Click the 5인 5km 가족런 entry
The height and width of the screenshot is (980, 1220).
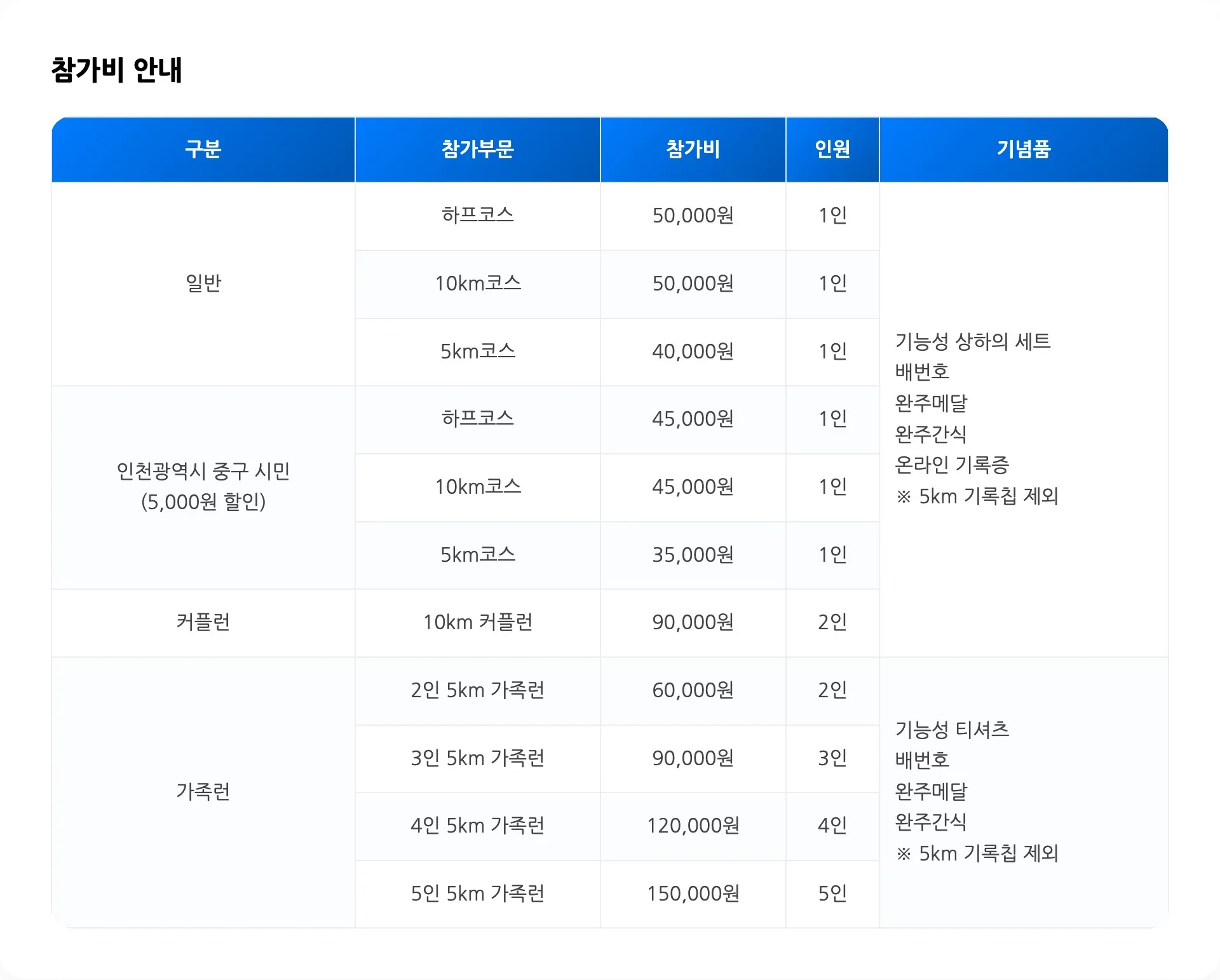pos(477,894)
